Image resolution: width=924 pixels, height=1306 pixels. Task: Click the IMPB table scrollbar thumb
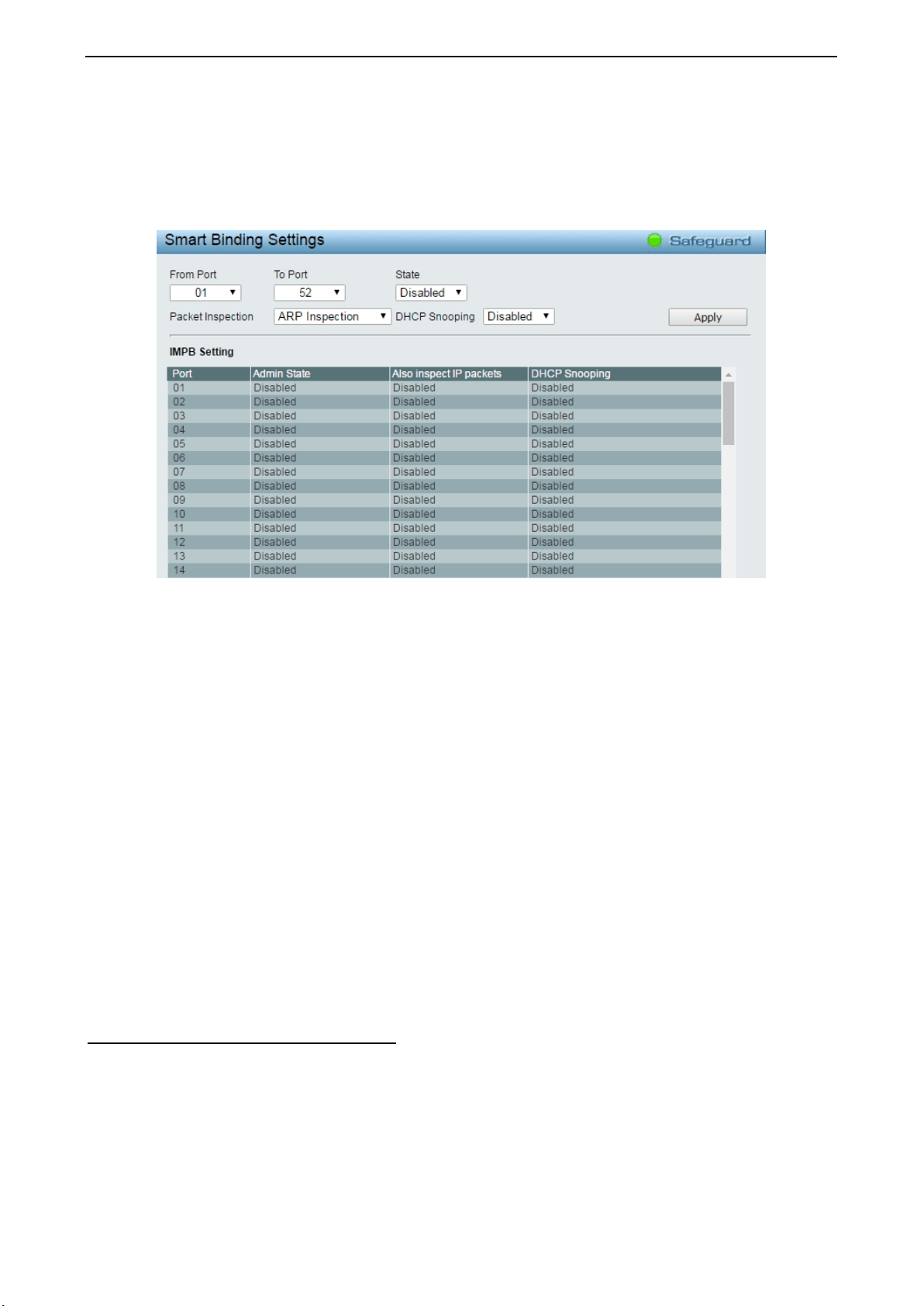[x=729, y=413]
